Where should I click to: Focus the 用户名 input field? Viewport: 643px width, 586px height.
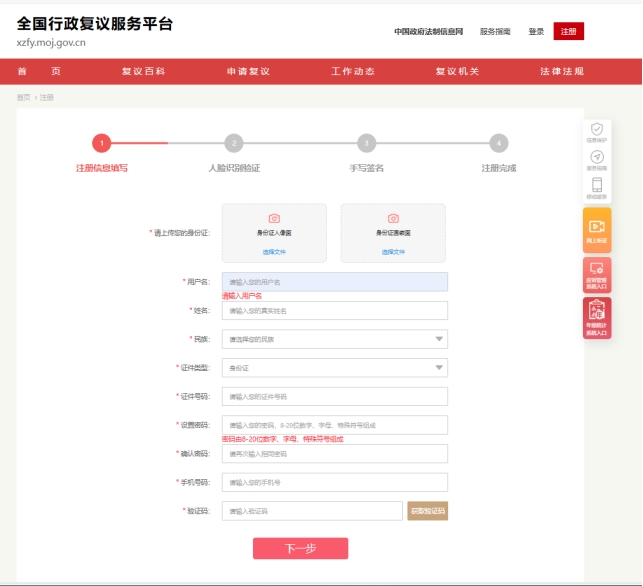[334, 282]
